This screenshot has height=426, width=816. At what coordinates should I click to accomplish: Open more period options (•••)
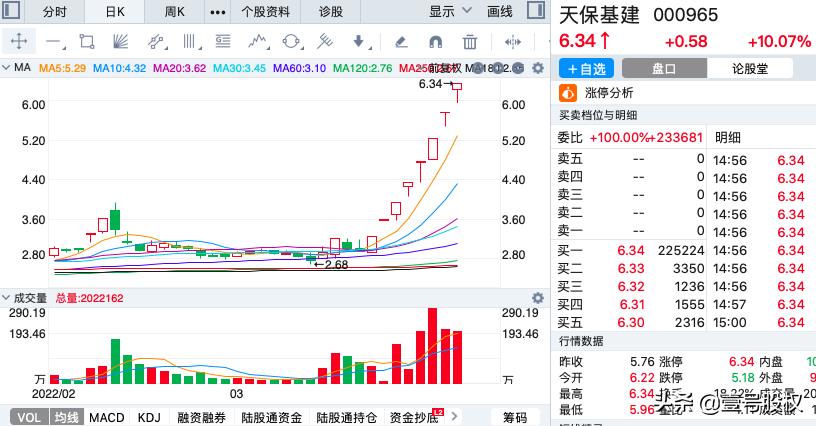tap(218, 11)
